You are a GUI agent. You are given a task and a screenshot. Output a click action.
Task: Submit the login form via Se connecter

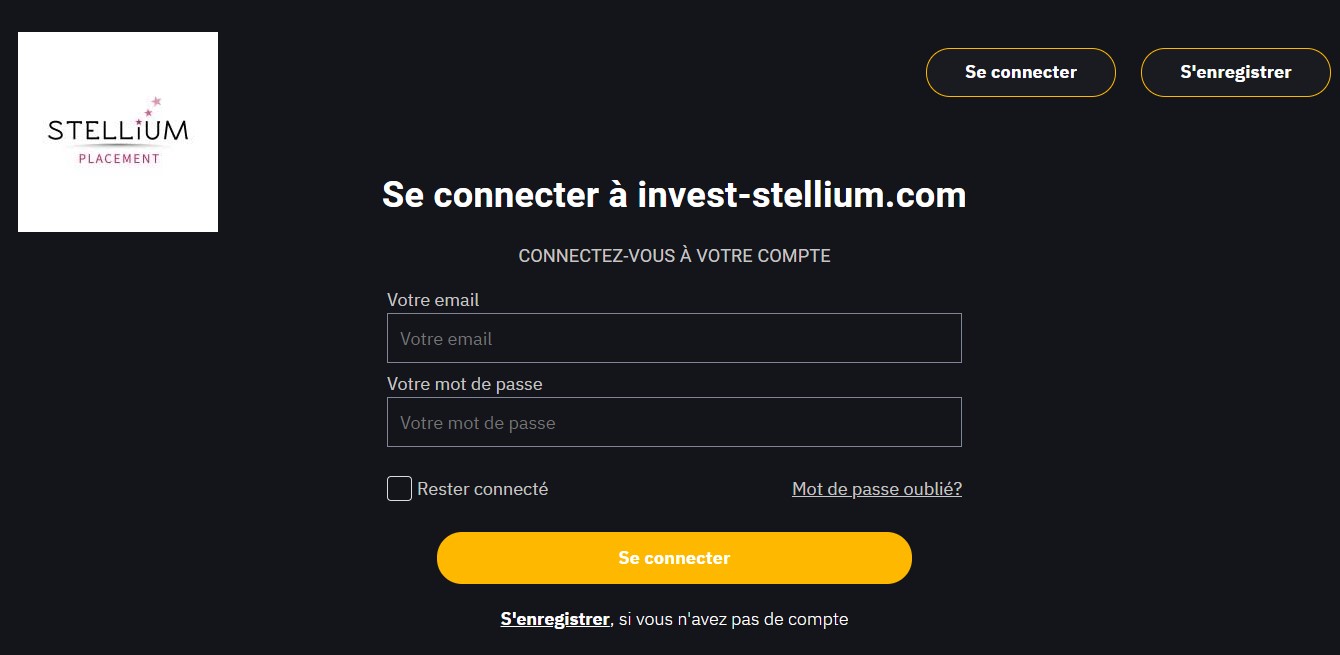674,557
